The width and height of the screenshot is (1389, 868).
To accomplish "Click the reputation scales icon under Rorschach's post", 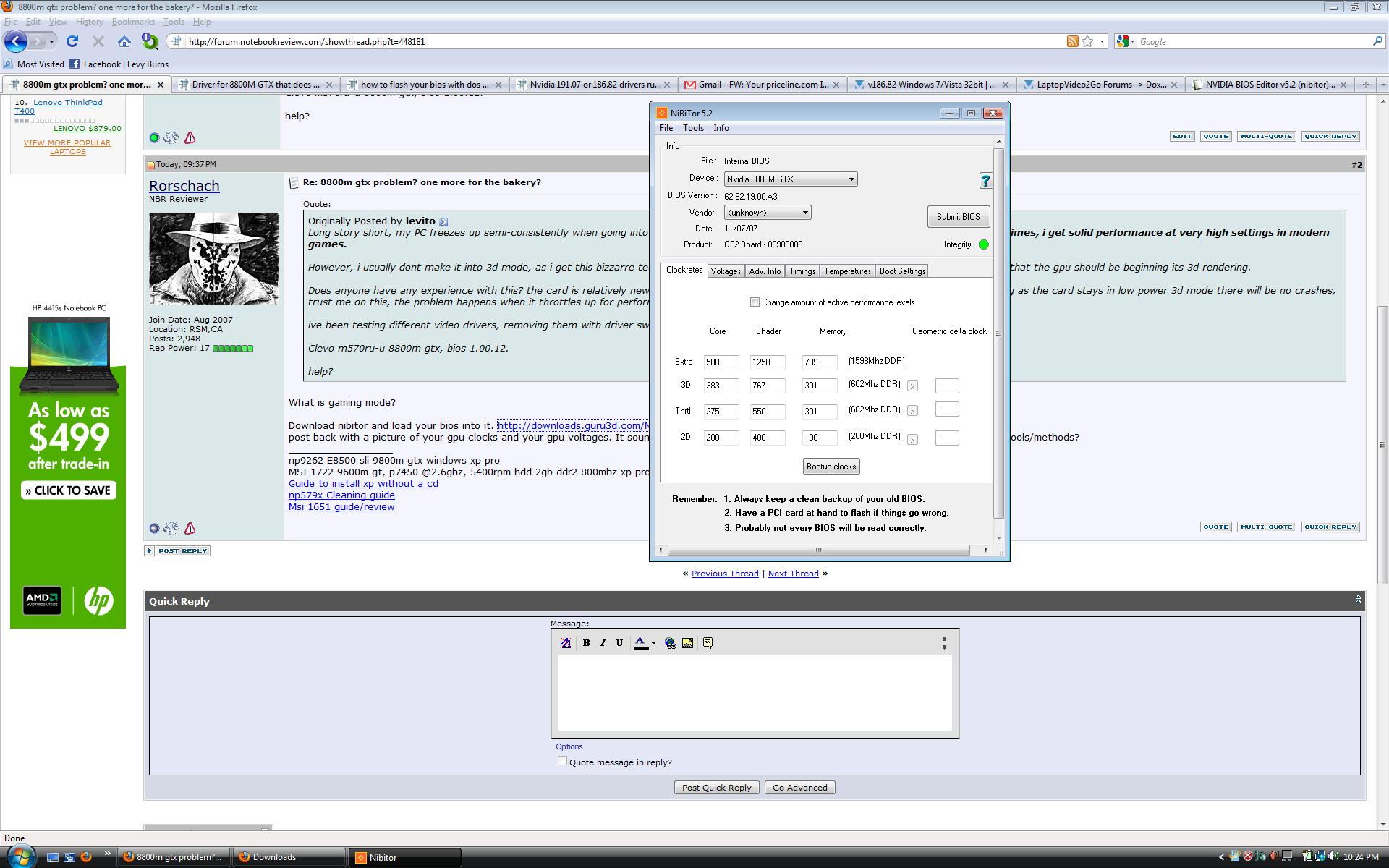I will [171, 528].
